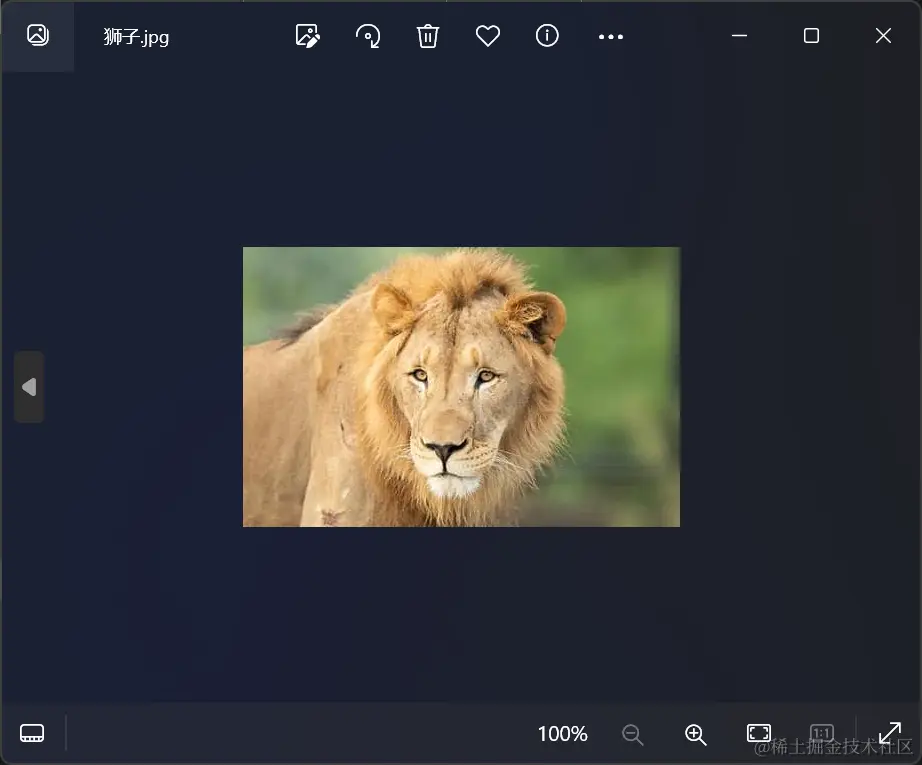Toggle the filmstrip icon at bottom left
The width and height of the screenshot is (922, 765).
tap(32, 733)
